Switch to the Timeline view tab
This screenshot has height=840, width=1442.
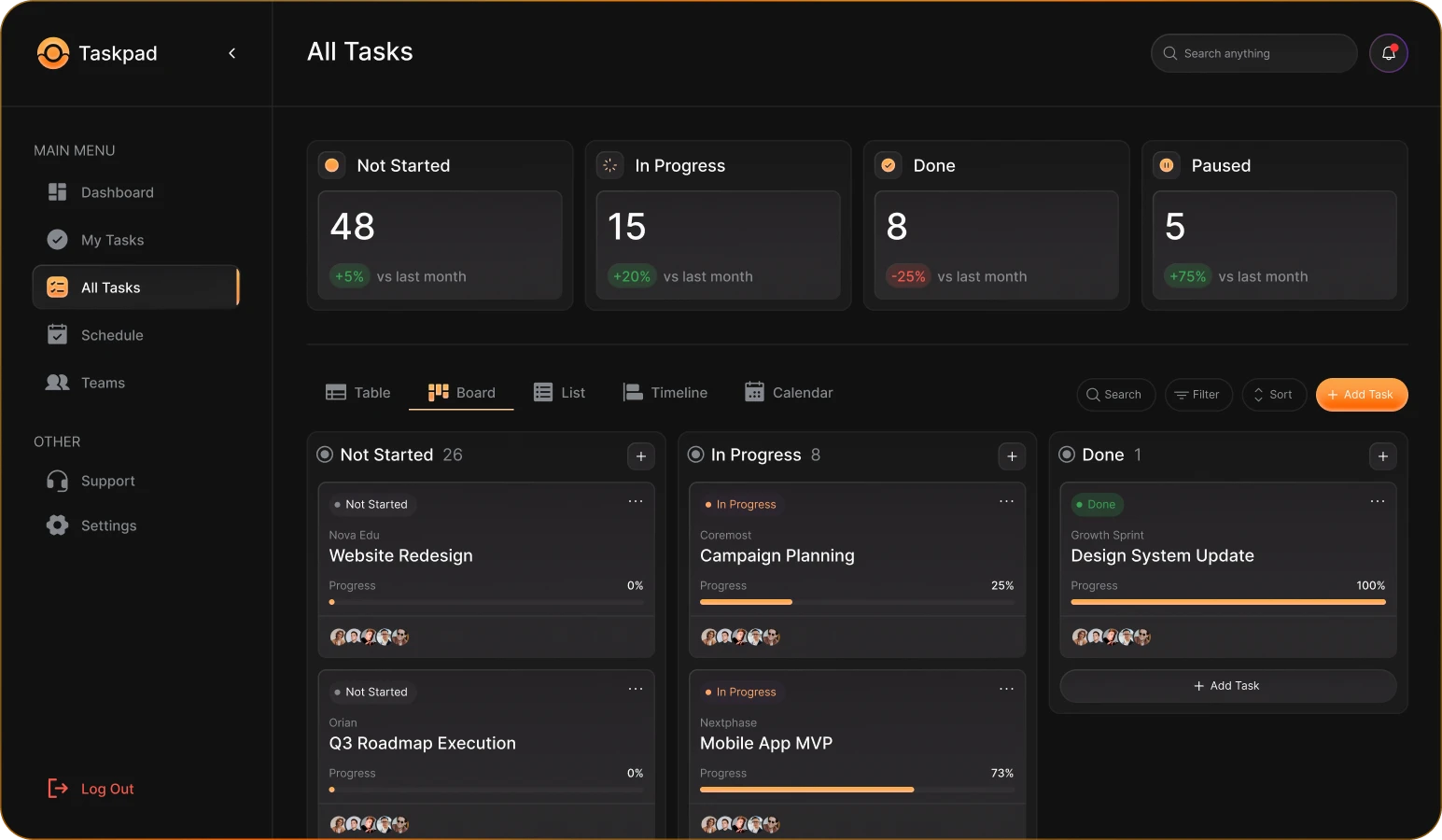665,393
